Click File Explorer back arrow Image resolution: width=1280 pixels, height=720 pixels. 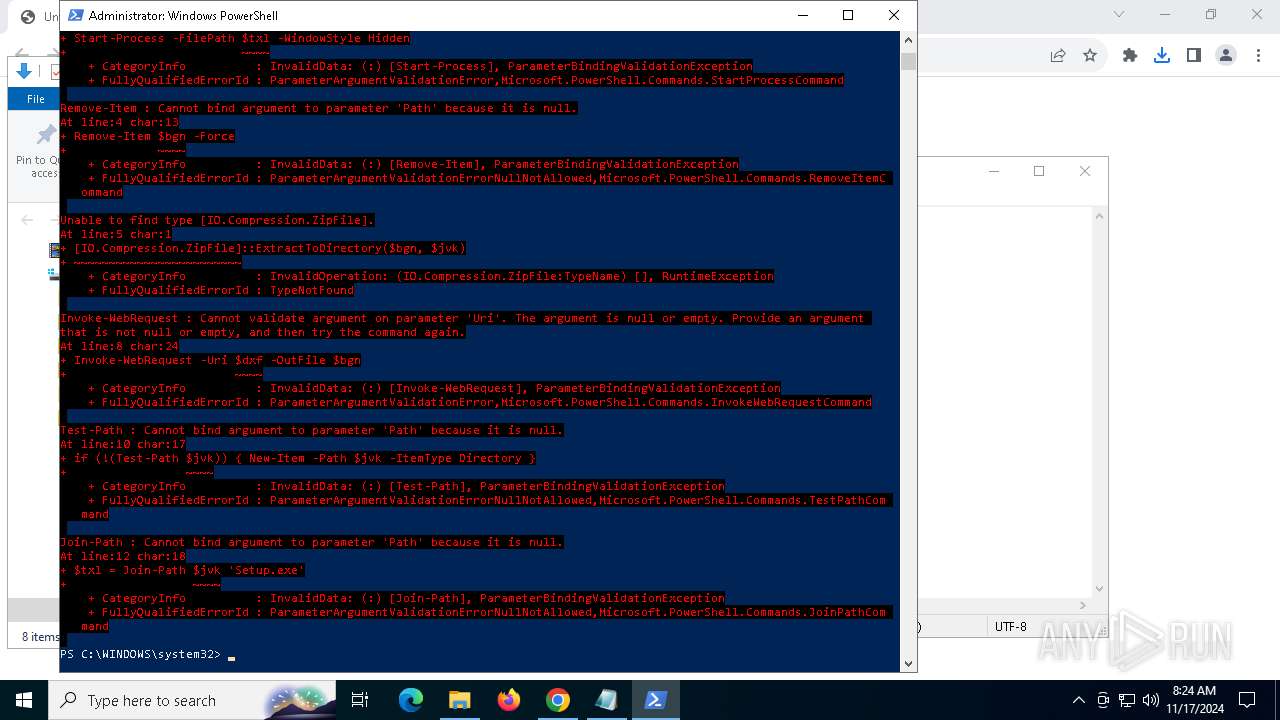click(x=27, y=220)
